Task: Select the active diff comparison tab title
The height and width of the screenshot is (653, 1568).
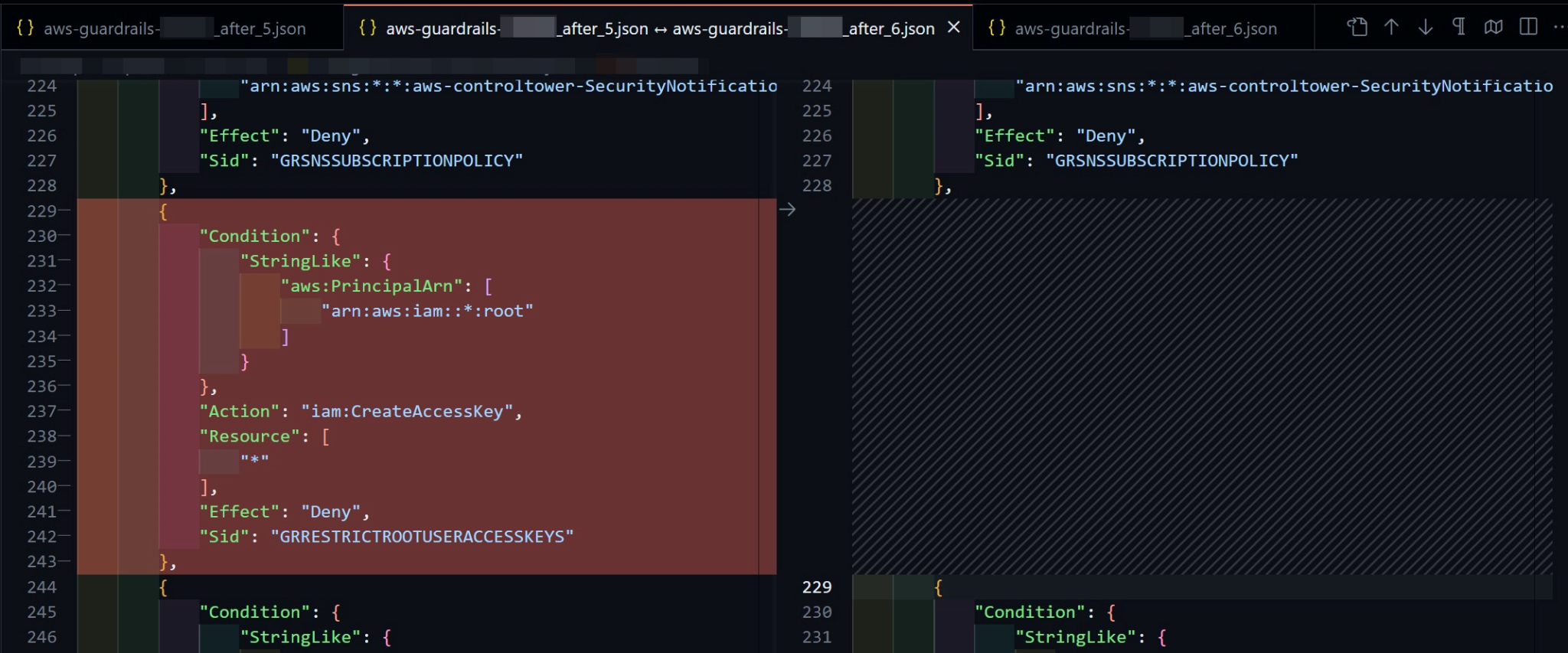Action: pos(659,29)
